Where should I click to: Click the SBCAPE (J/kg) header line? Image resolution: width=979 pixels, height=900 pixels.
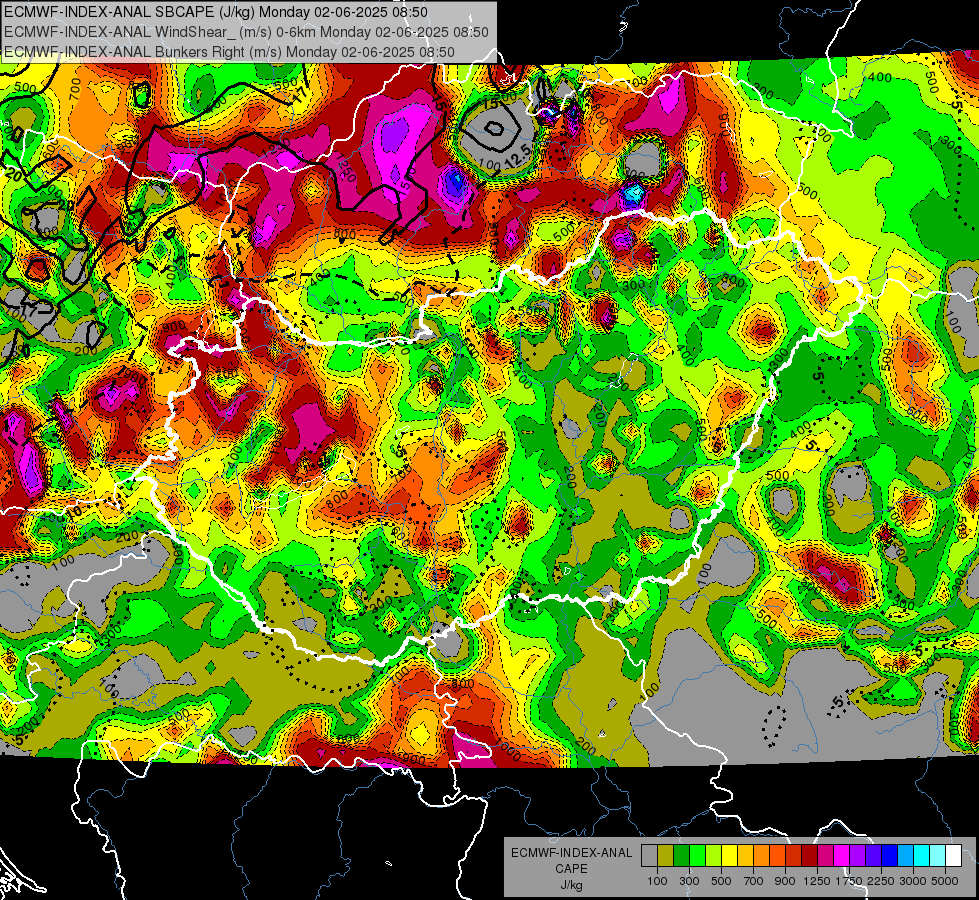[216, 12]
